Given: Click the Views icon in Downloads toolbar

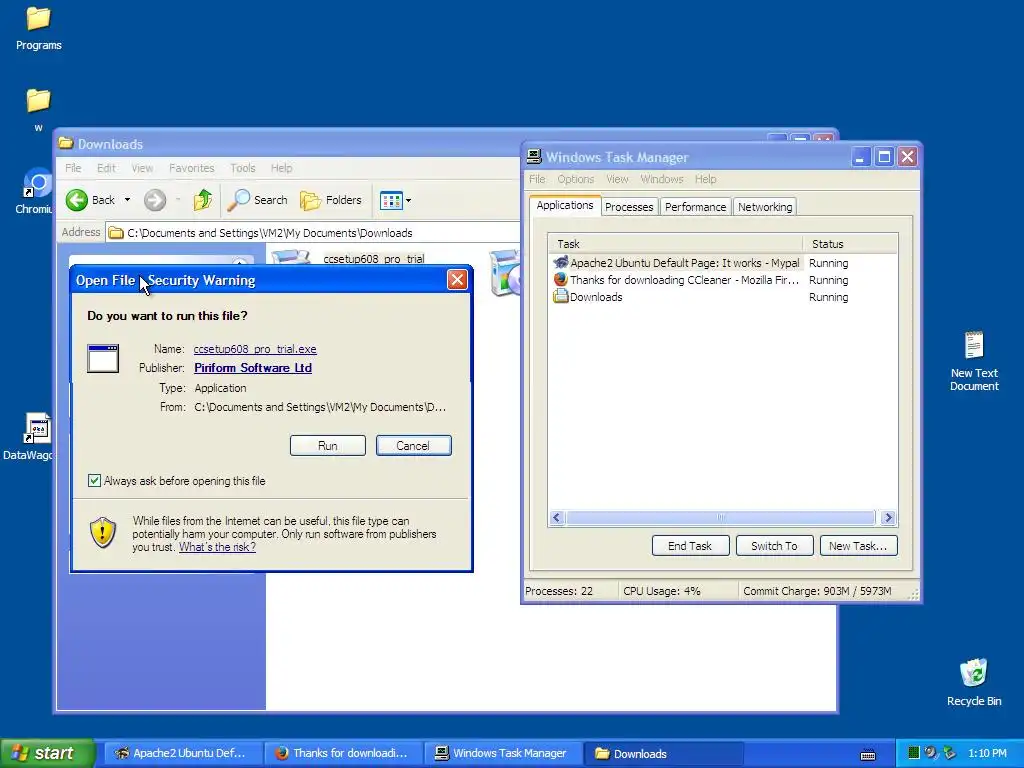Looking at the screenshot, I should [391, 200].
